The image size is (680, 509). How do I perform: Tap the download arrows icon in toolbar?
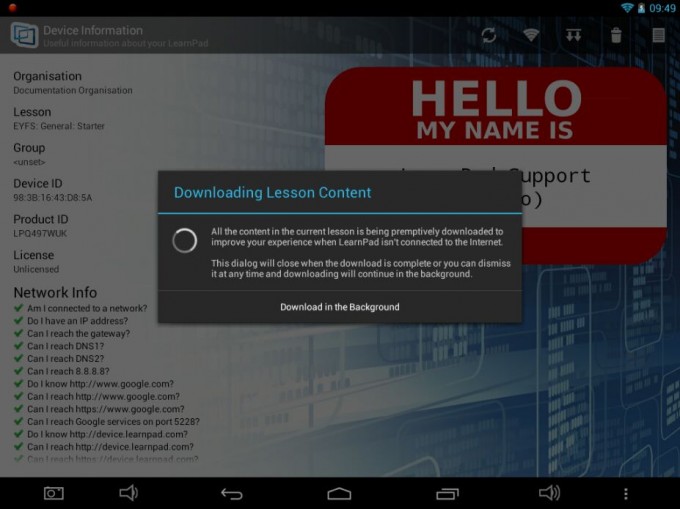[x=573, y=35]
